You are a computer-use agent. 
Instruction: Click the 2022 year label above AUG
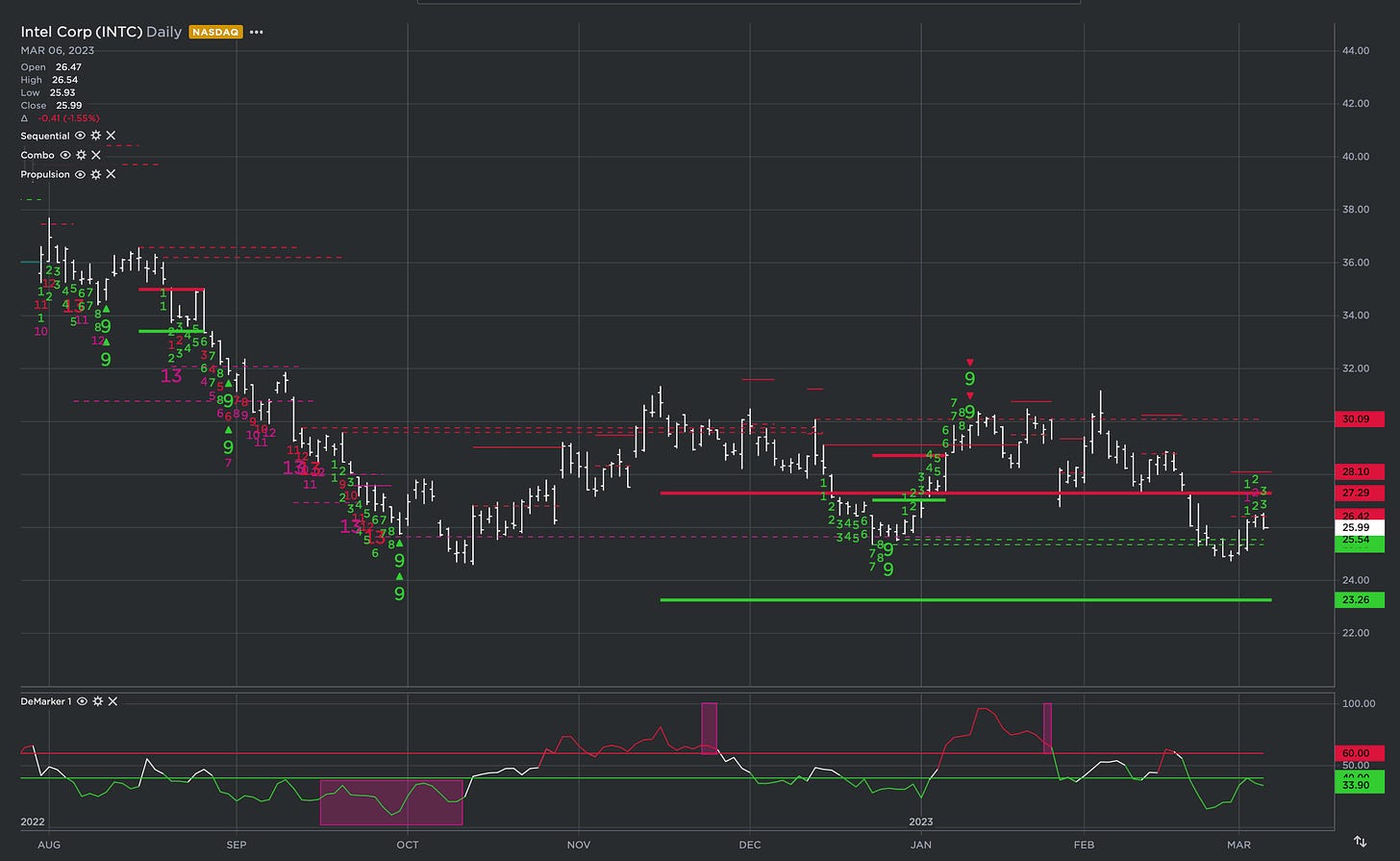pyautogui.click(x=33, y=822)
